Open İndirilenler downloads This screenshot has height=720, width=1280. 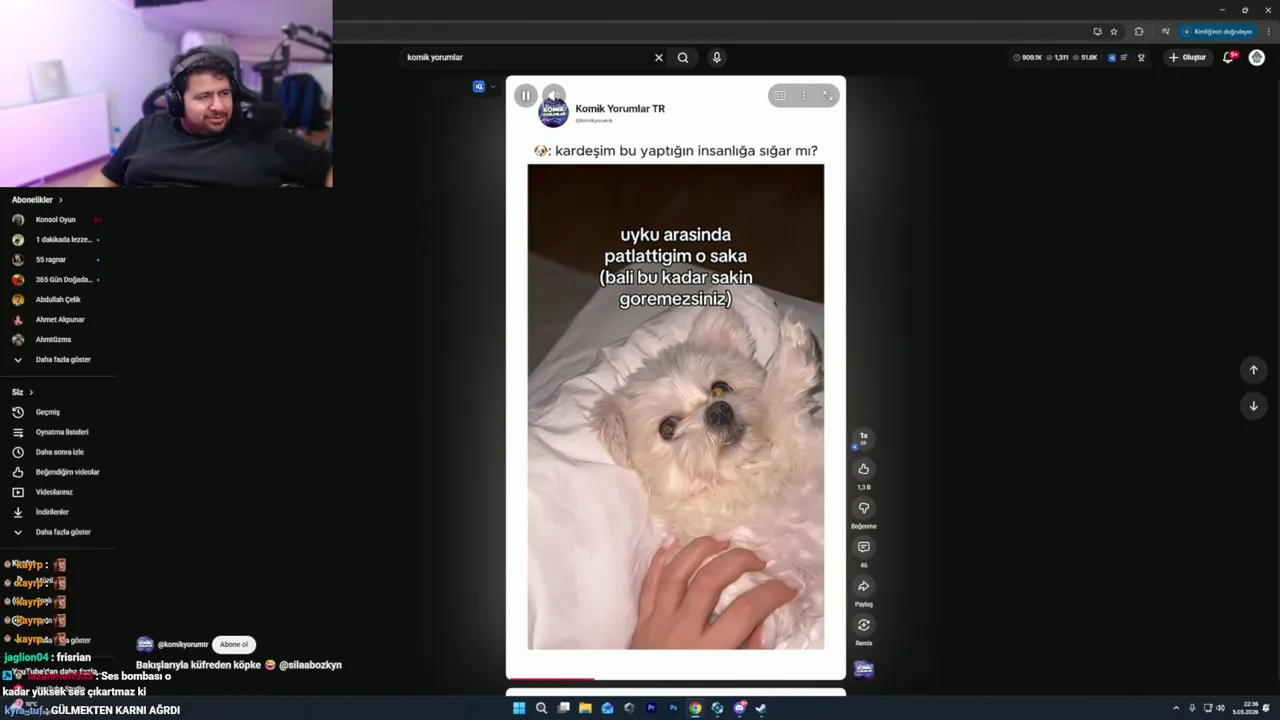pyautogui.click(x=57, y=512)
